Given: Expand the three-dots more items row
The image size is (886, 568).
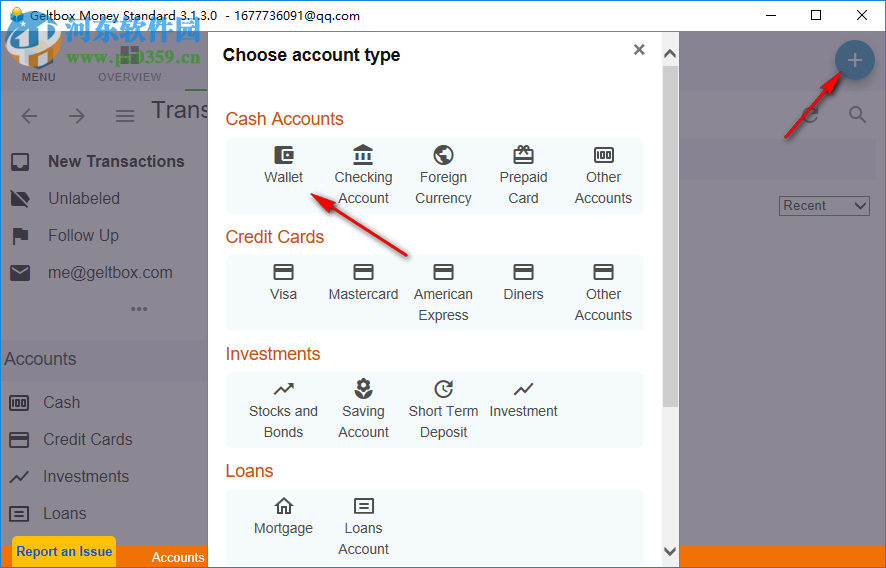Looking at the screenshot, I should [x=139, y=309].
